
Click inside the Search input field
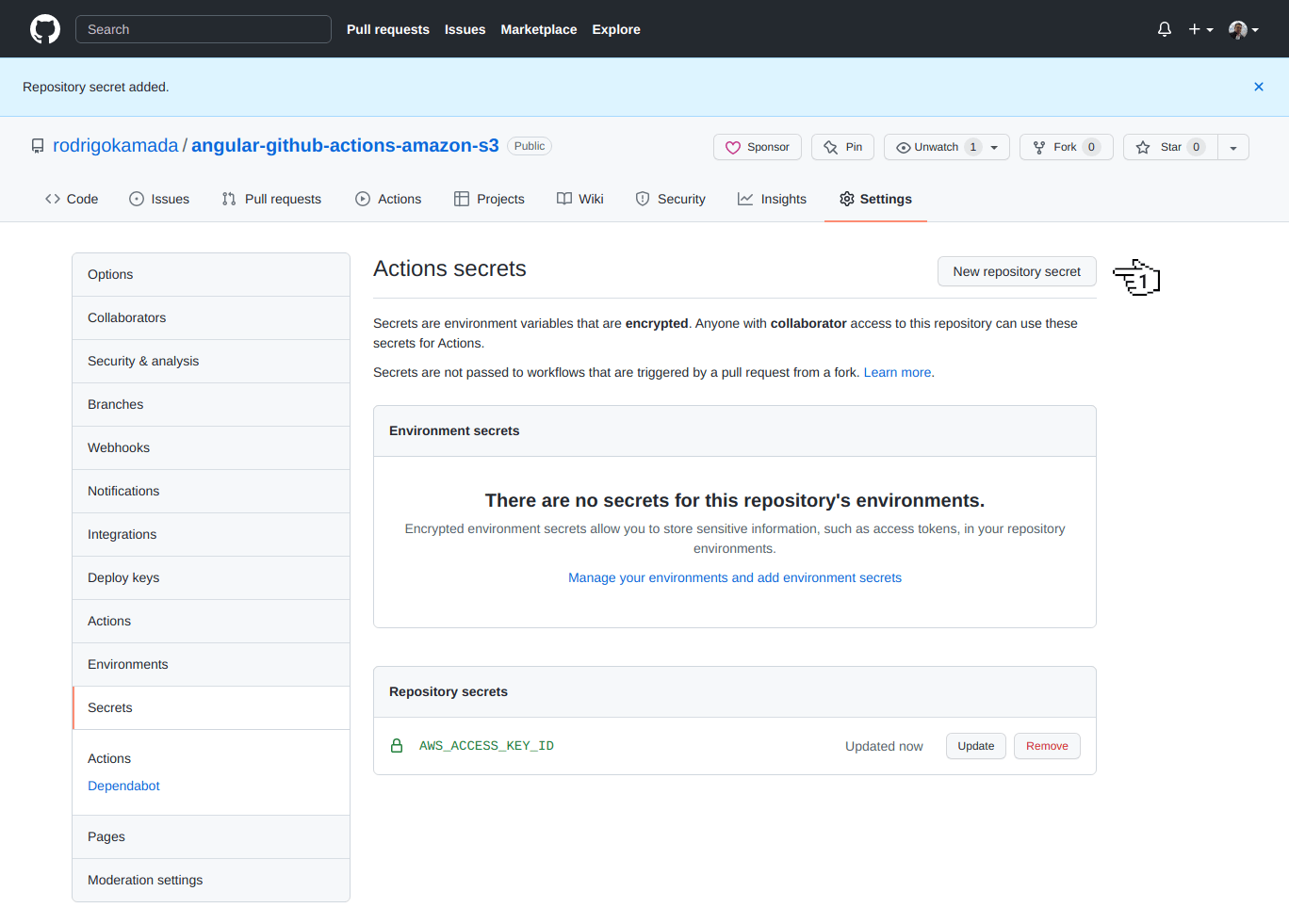203,29
